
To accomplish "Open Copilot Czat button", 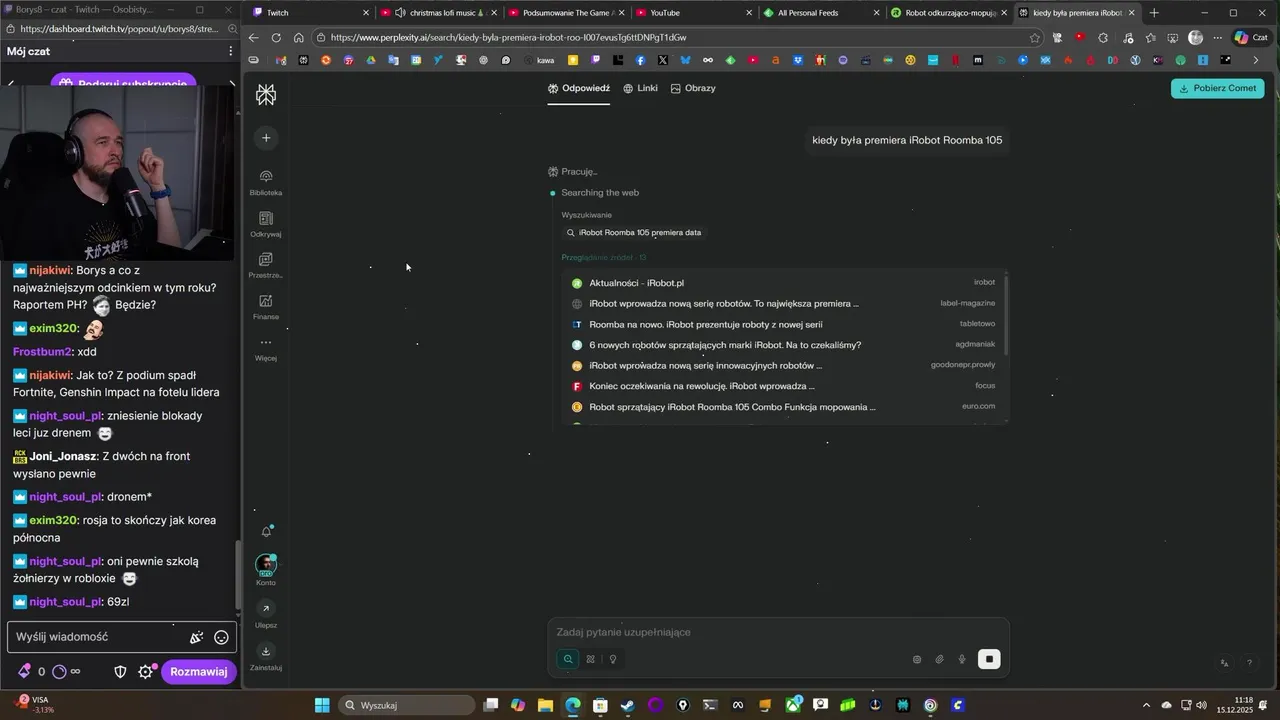I will click(1251, 37).
